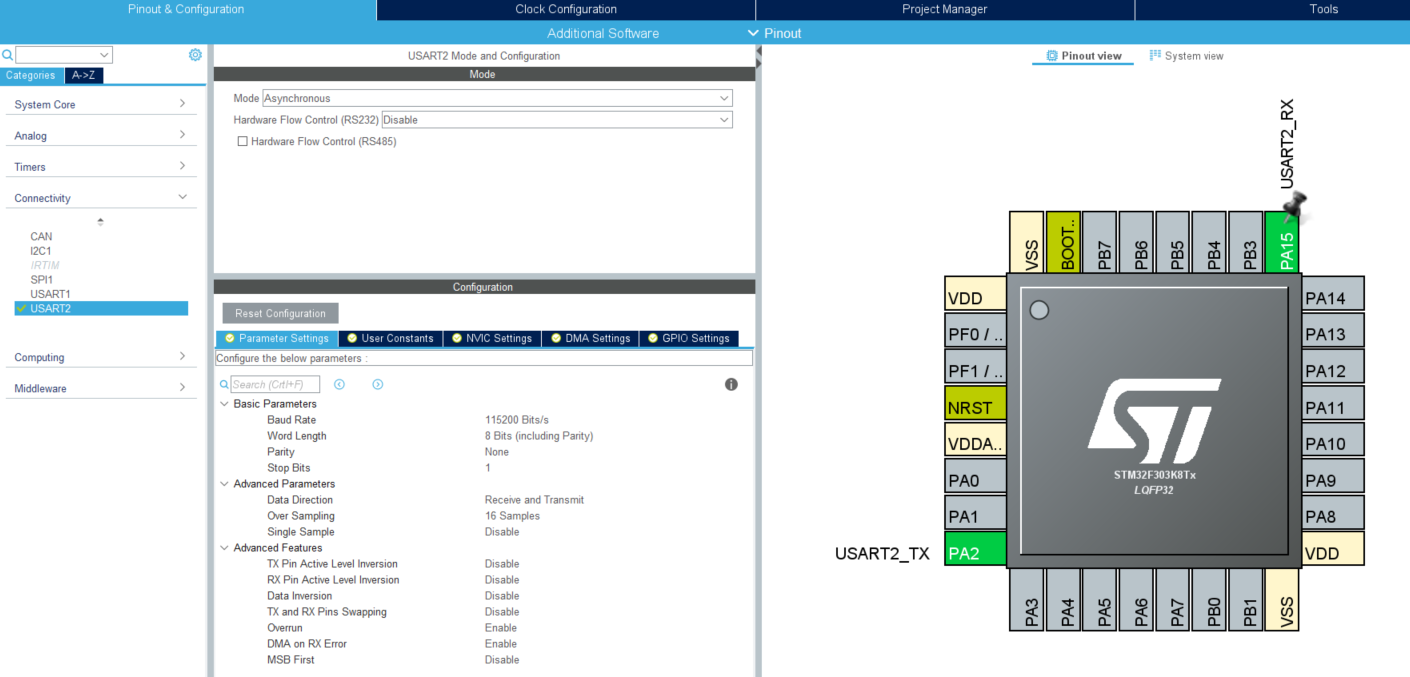Click the PB0 pin at the chip bottom
The width and height of the screenshot is (1410, 677).
[x=1210, y=600]
